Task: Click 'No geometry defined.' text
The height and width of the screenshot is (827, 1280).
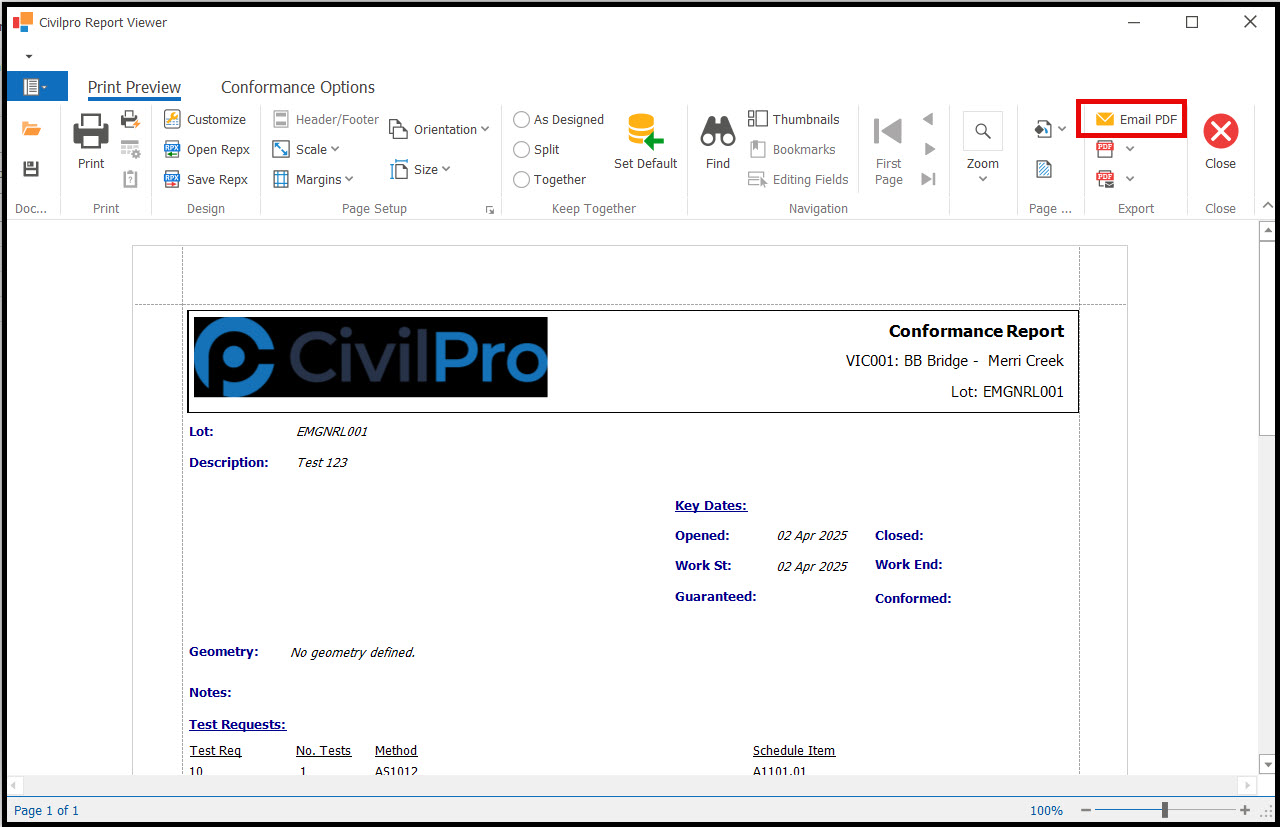Action: click(x=353, y=653)
